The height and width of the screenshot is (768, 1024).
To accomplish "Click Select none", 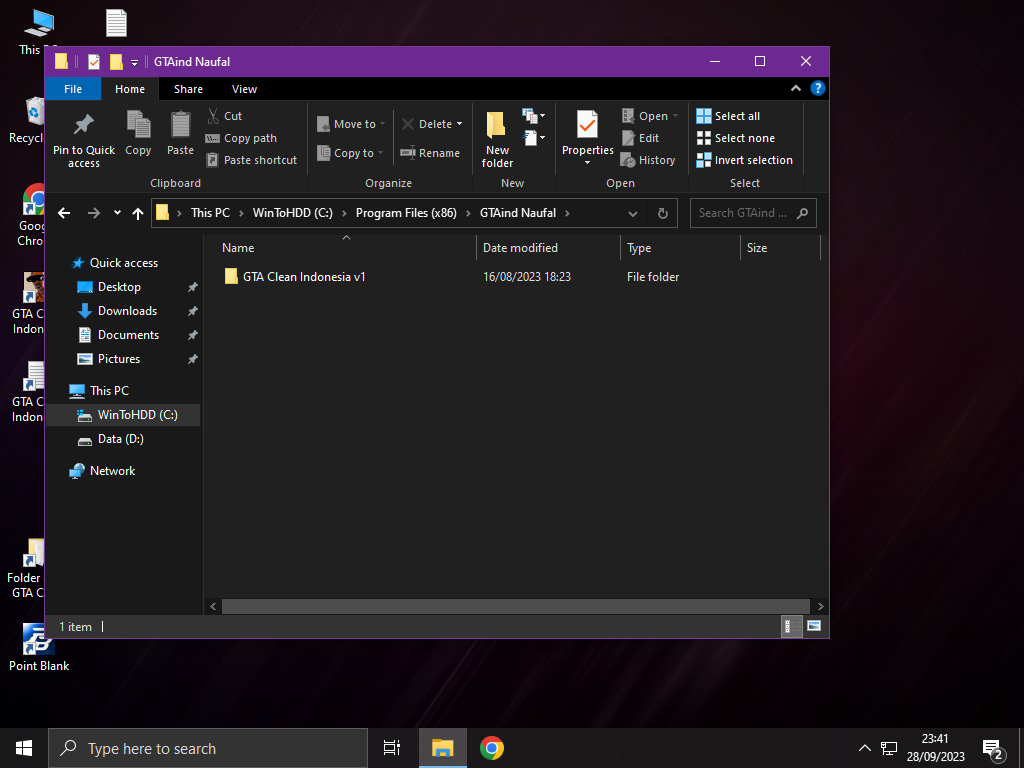I will click(735, 138).
